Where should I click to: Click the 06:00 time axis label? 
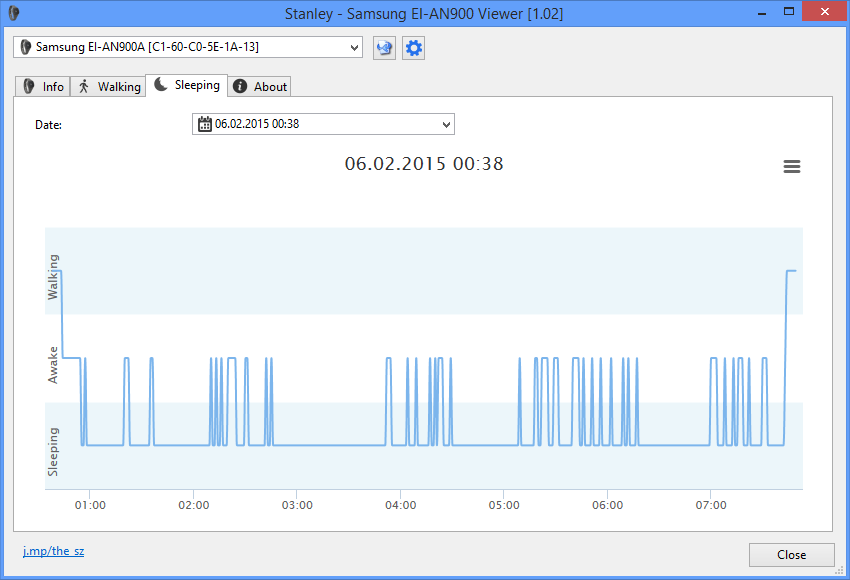pos(608,505)
